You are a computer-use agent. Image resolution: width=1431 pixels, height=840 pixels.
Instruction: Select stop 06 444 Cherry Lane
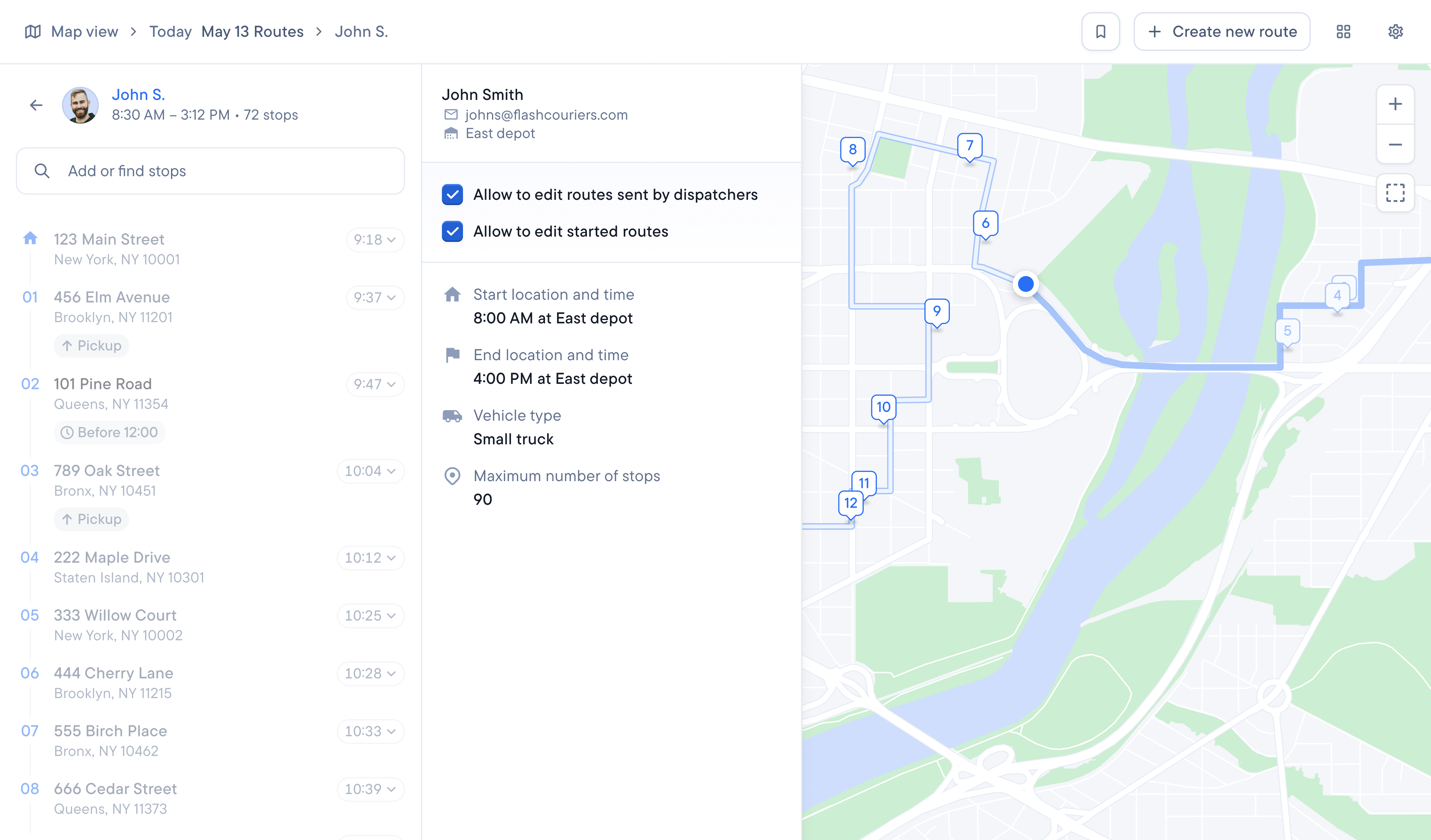coord(212,683)
